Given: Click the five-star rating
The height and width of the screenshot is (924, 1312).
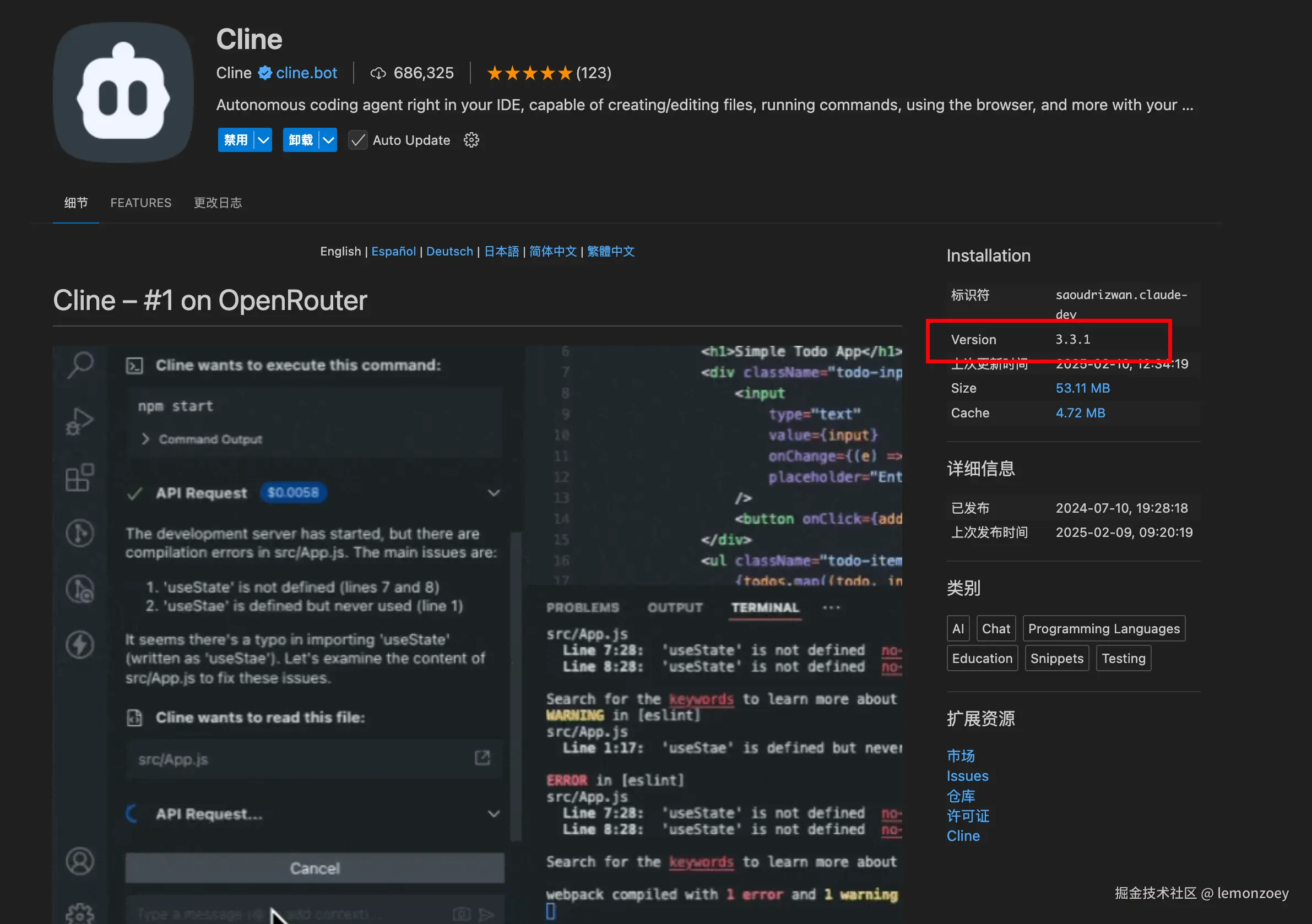Looking at the screenshot, I should [x=529, y=73].
